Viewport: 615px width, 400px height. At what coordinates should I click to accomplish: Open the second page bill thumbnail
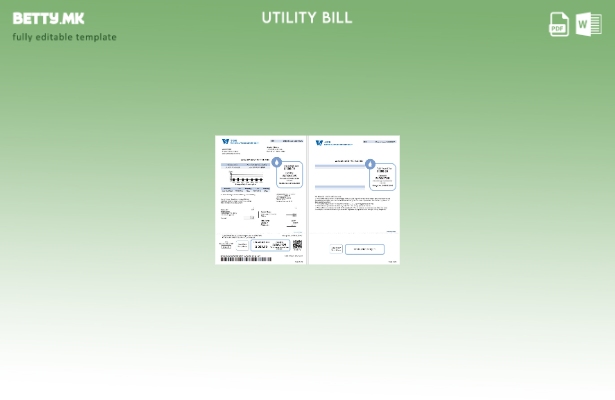(x=354, y=200)
